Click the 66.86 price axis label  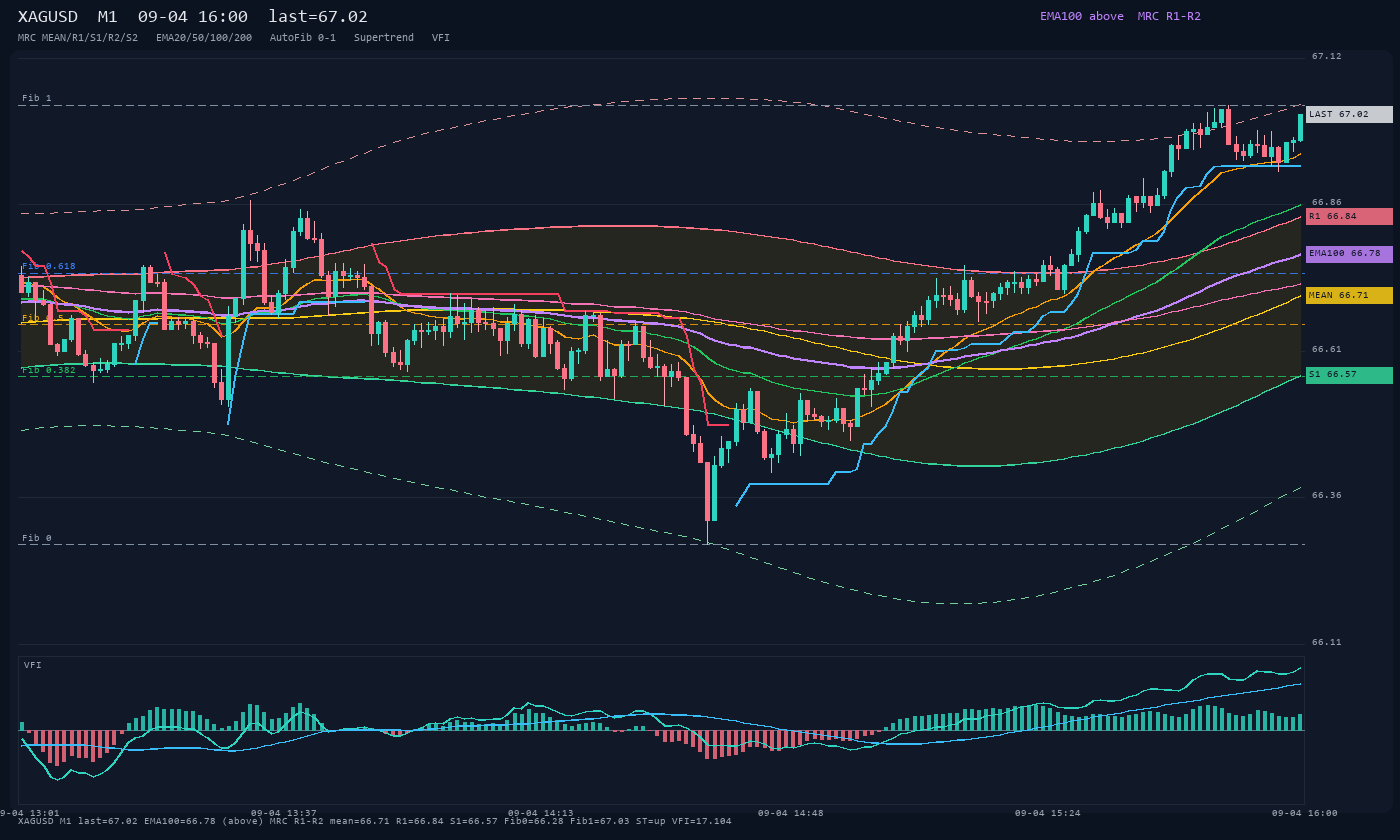tap(1327, 202)
